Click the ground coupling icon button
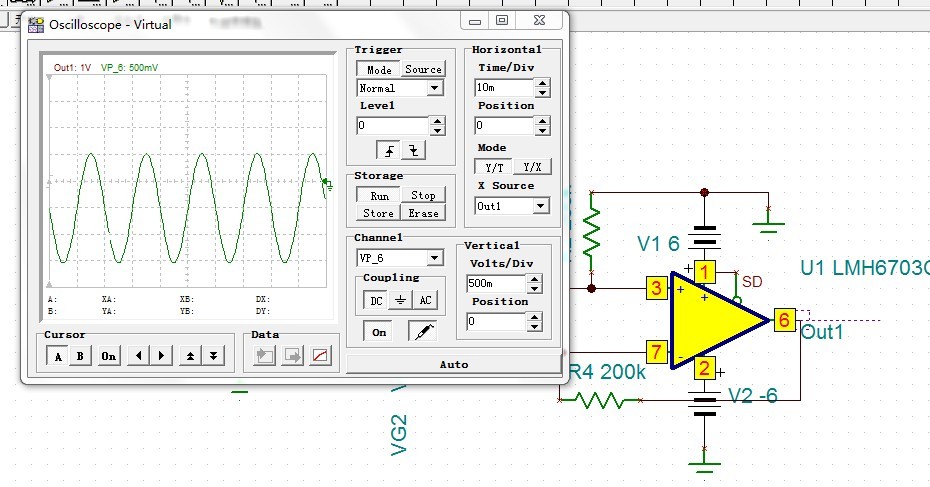The height and width of the screenshot is (487, 930). pos(400,300)
